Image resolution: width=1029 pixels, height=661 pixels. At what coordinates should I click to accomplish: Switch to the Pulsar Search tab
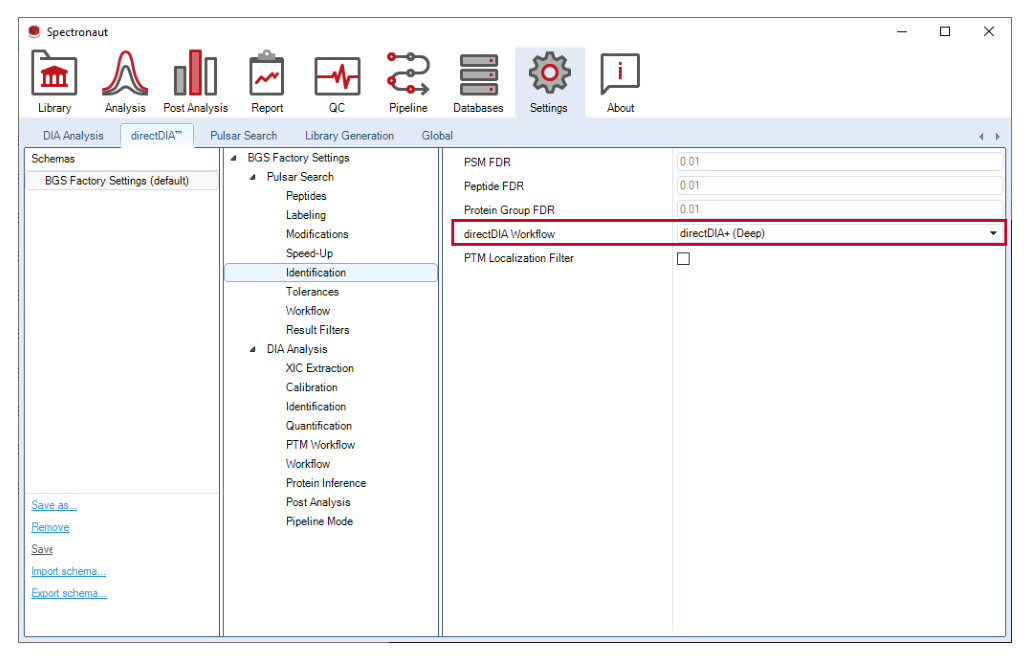click(x=243, y=136)
